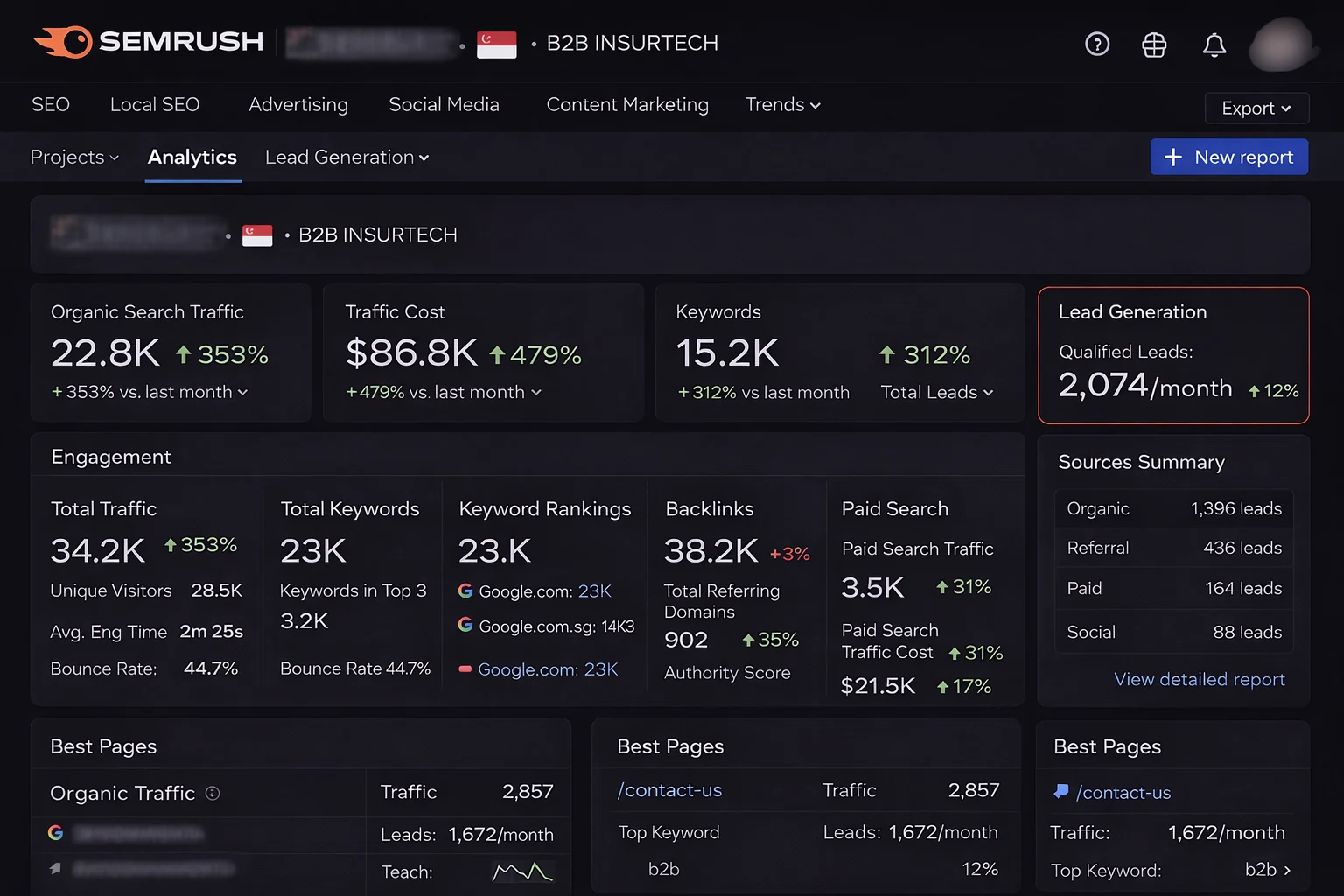1344x896 pixels.
Task: Click the blurred user profile avatar
Action: pos(1281,45)
